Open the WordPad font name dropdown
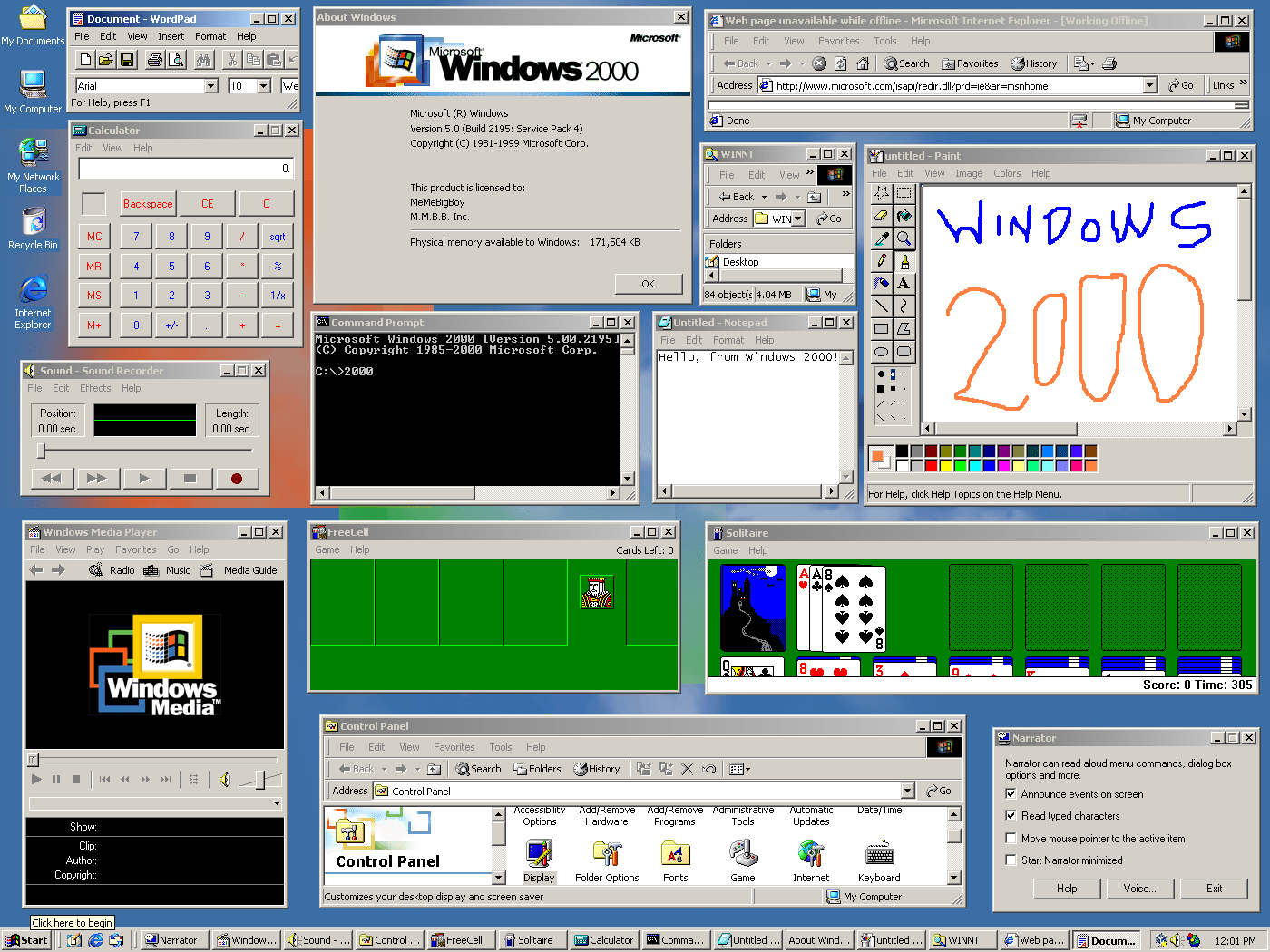Viewport: 1270px width, 952px height. pyautogui.click(x=211, y=86)
